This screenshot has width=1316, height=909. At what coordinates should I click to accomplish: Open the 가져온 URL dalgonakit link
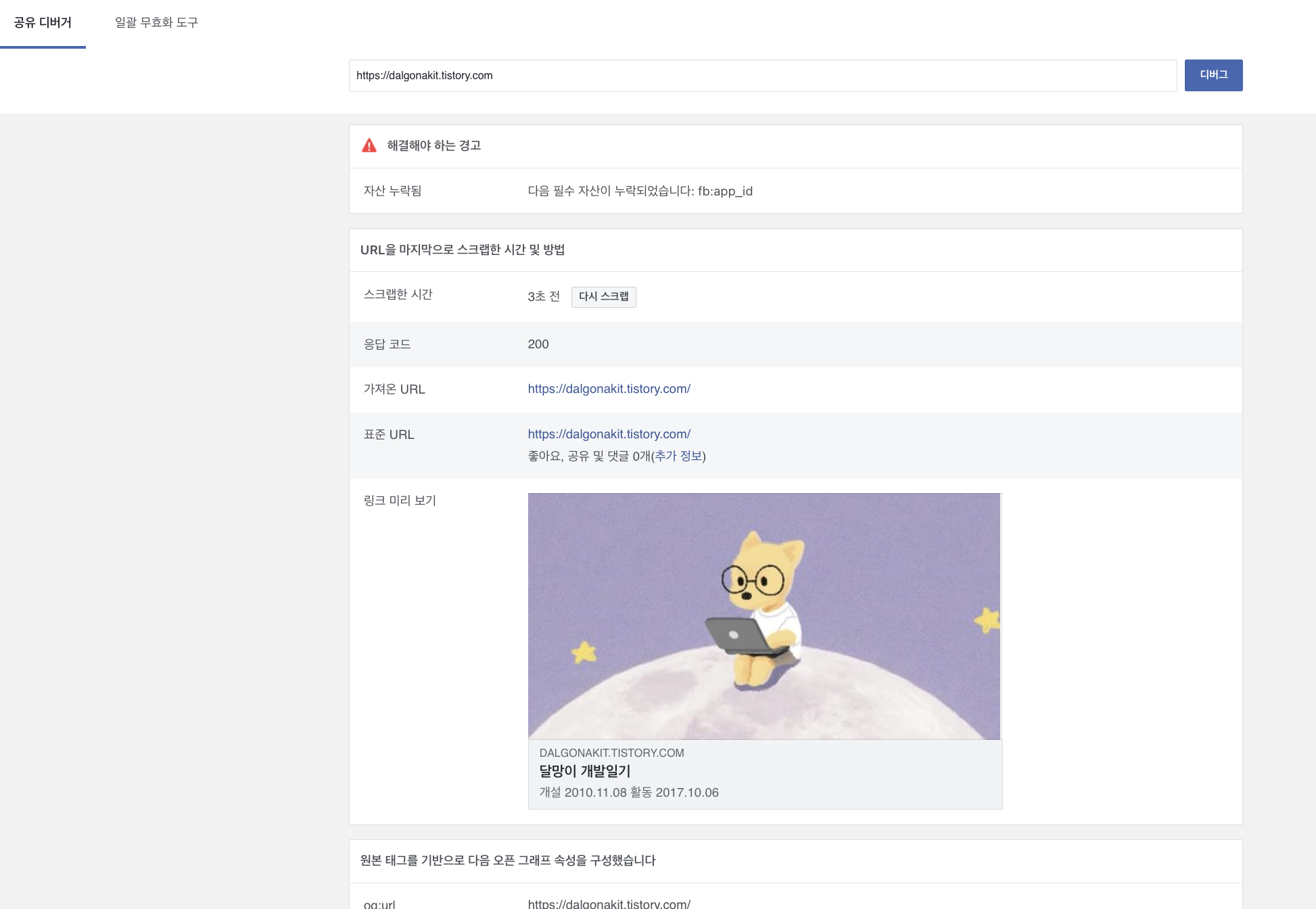pos(609,389)
